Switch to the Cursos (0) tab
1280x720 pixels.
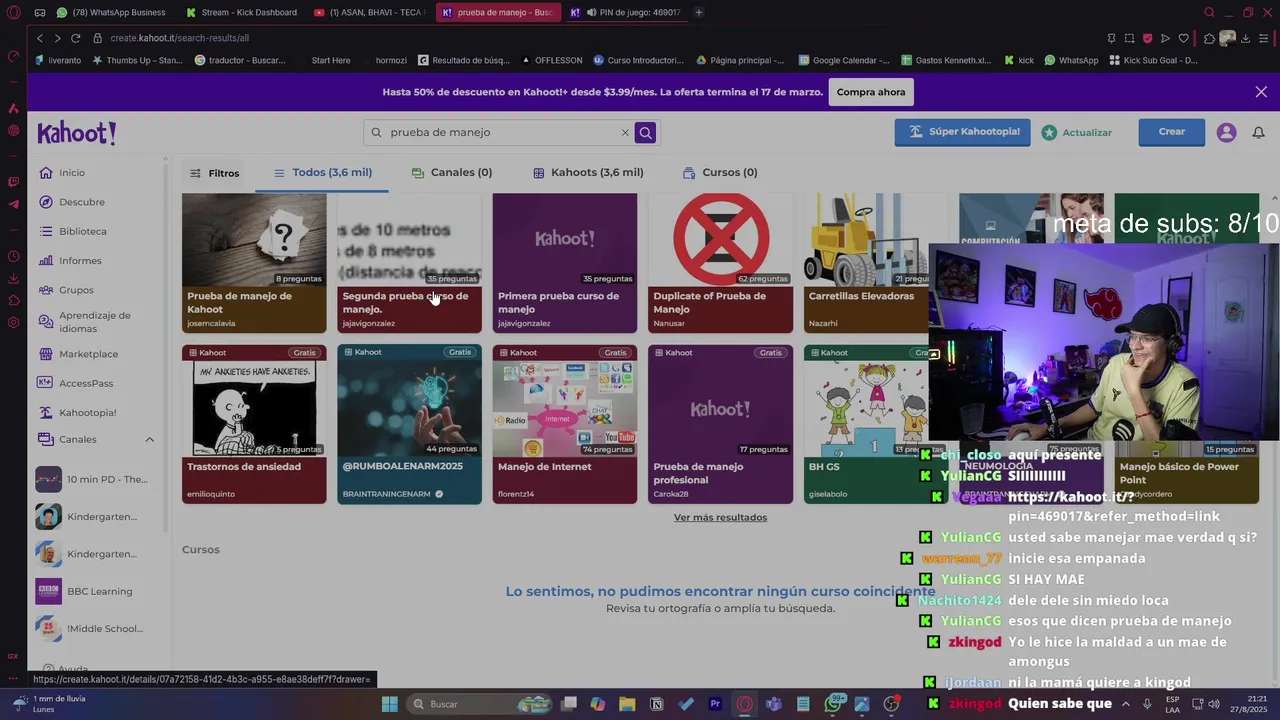720,172
